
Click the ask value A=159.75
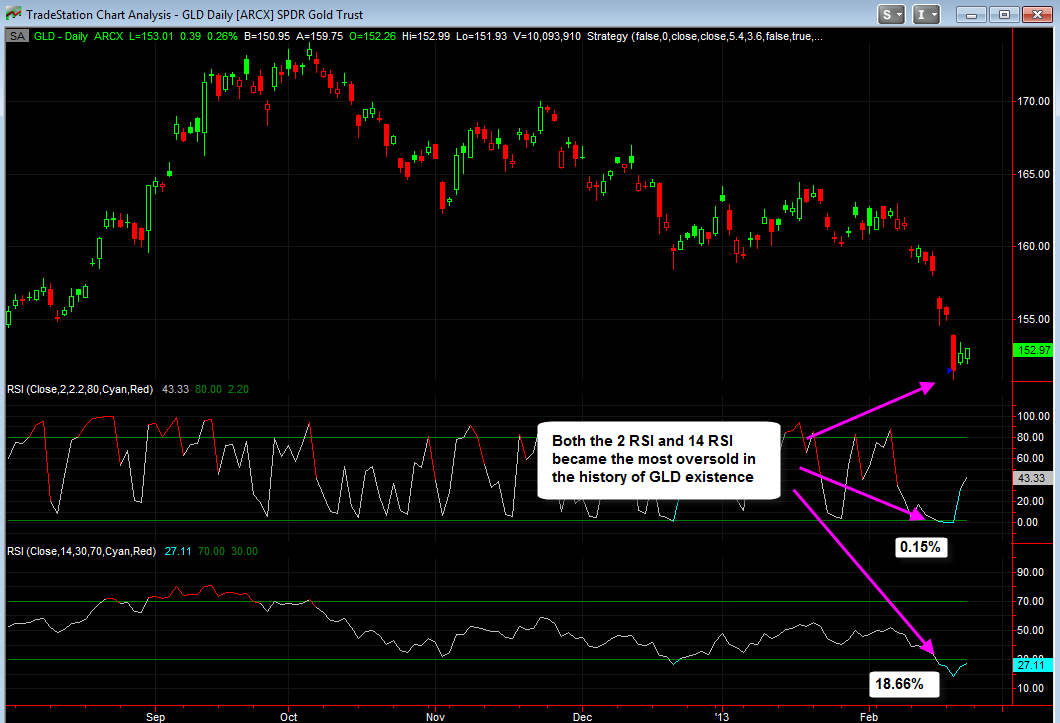click(319, 37)
